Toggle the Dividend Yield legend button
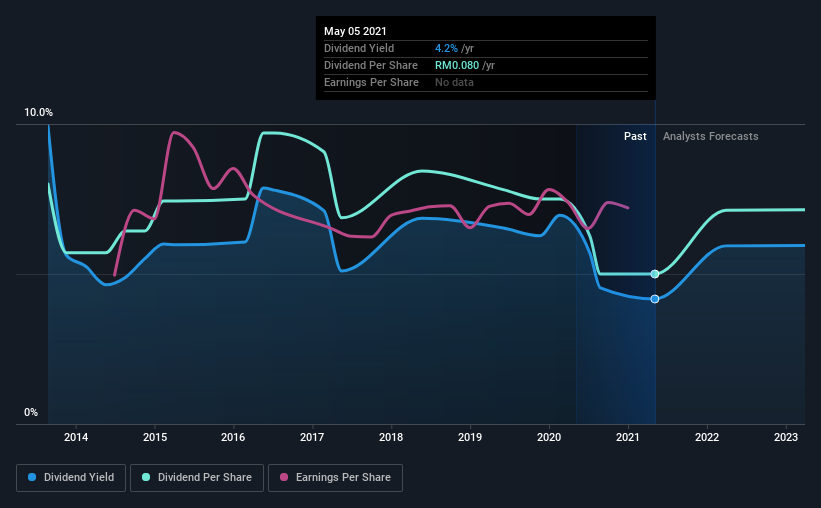 [71, 478]
